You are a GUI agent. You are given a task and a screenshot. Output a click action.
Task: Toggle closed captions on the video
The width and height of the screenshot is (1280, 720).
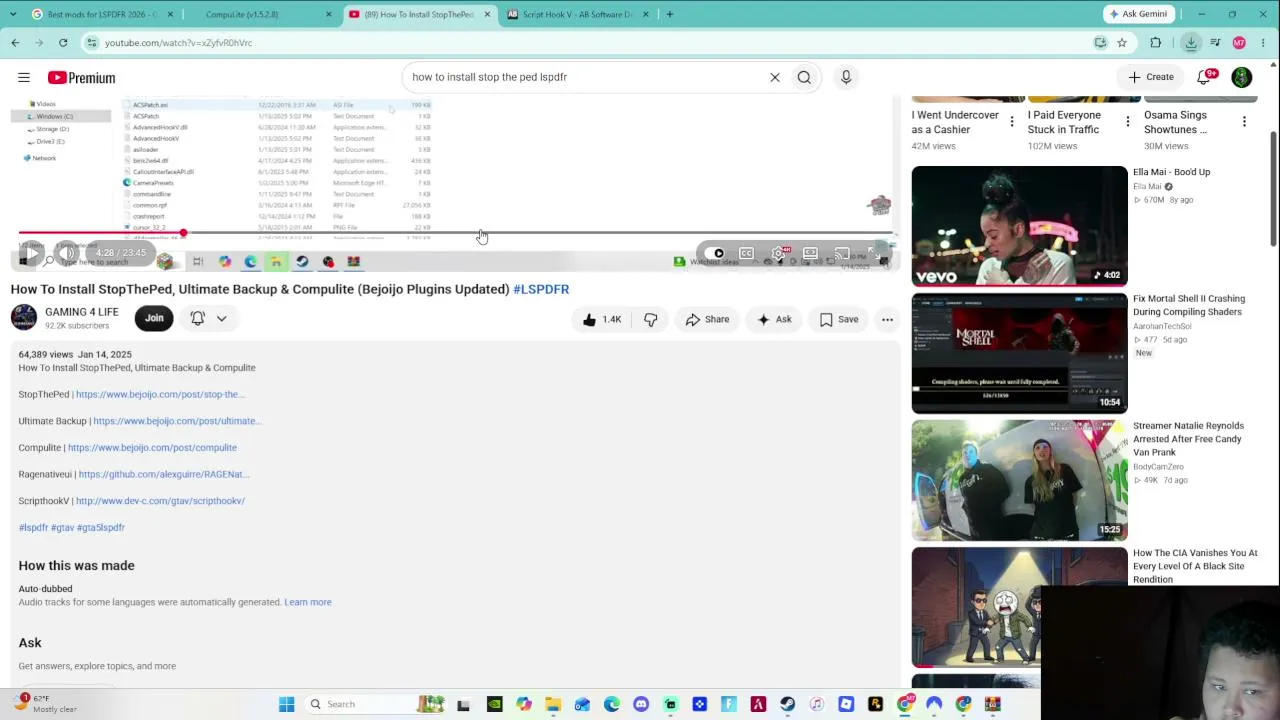(x=746, y=253)
